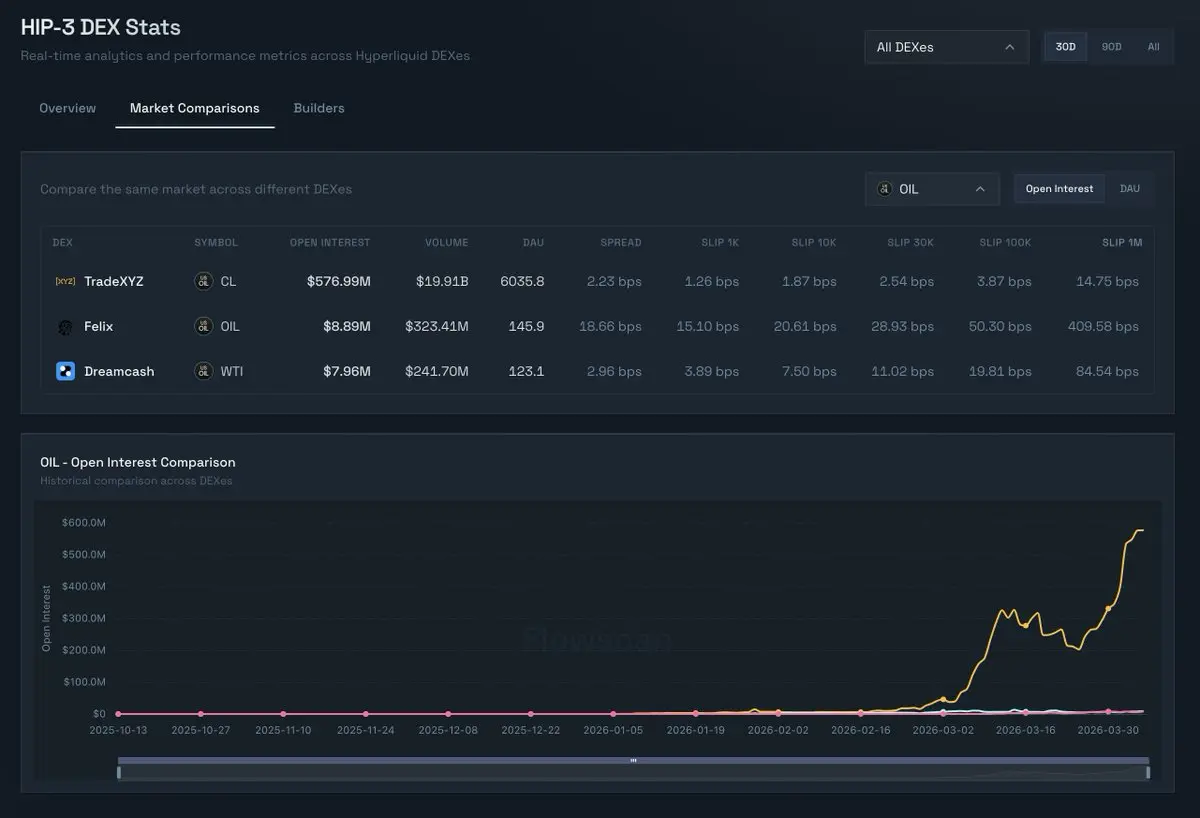
Task: Click the CL symbol oil icon
Action: coord(203,282)
